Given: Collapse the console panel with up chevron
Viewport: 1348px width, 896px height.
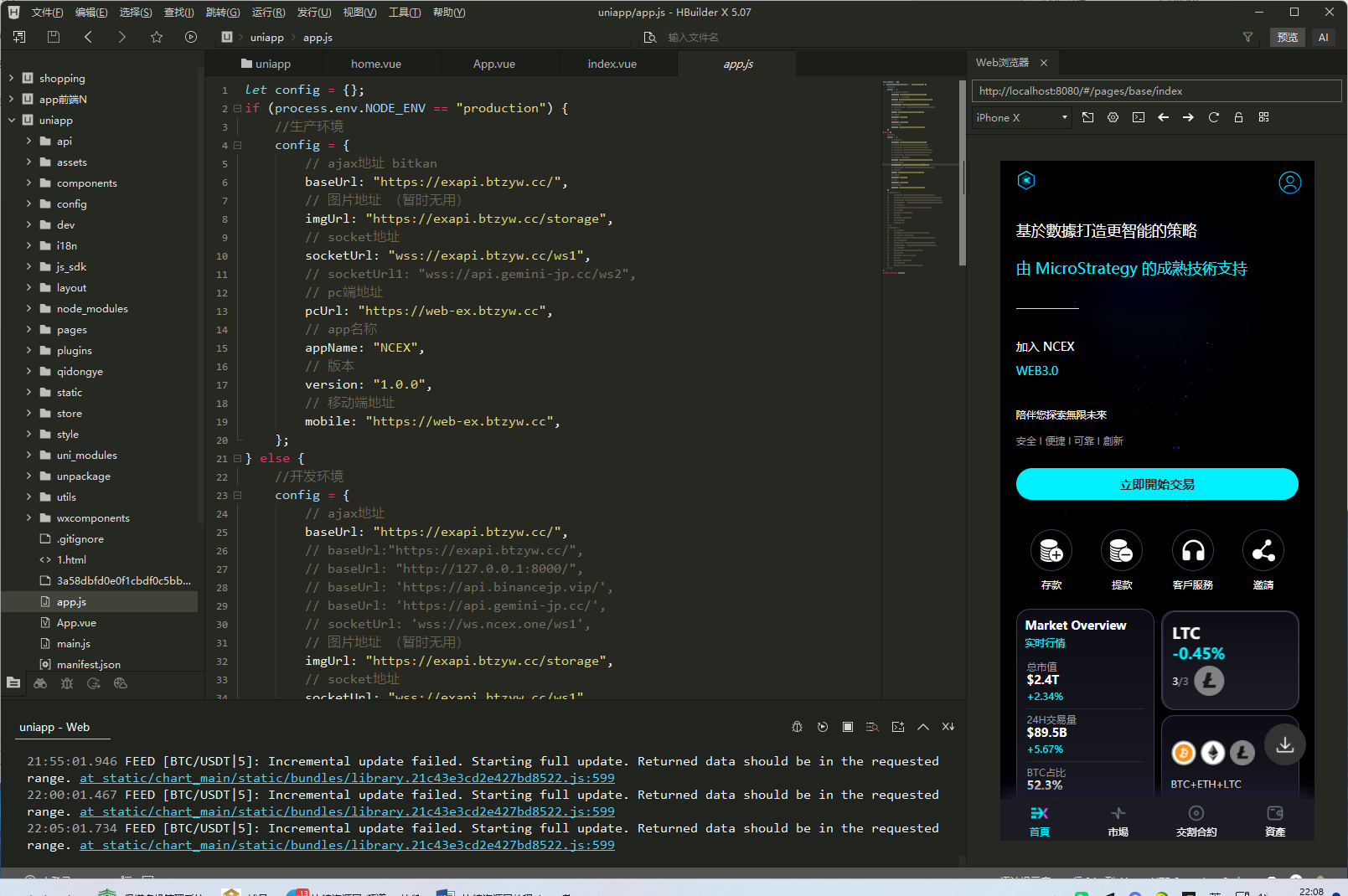Looking at the screenshot, I should (923, 727).
